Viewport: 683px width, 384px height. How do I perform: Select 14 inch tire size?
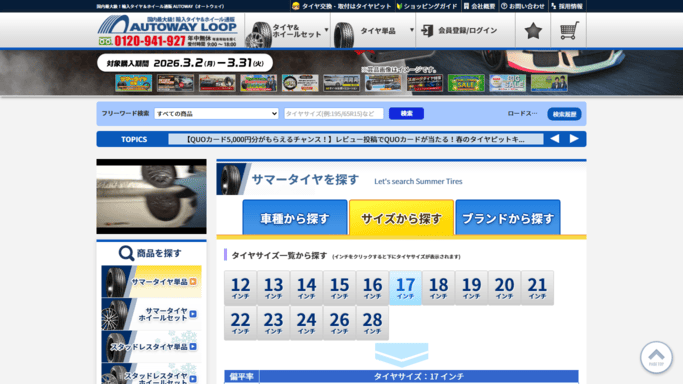[307, 288]
